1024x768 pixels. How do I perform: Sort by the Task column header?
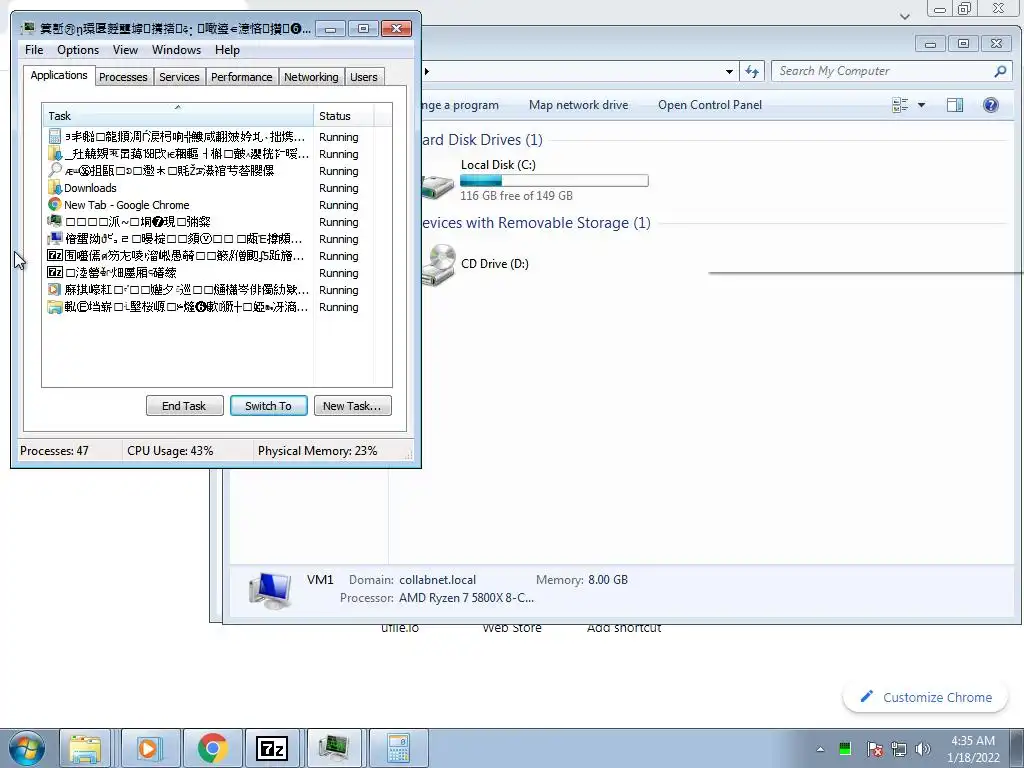pyautogui.click(x=177, y=115)
